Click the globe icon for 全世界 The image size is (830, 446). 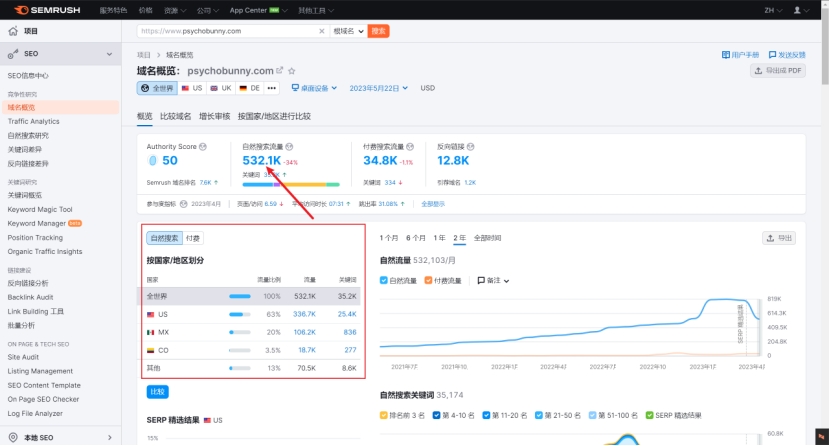tap(145, 88)
